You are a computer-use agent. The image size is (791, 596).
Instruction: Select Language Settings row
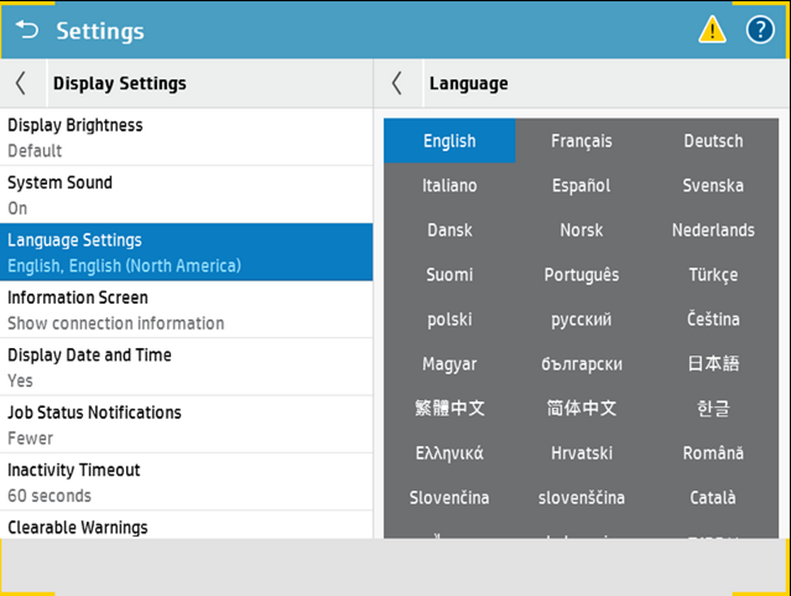point(186,252)
